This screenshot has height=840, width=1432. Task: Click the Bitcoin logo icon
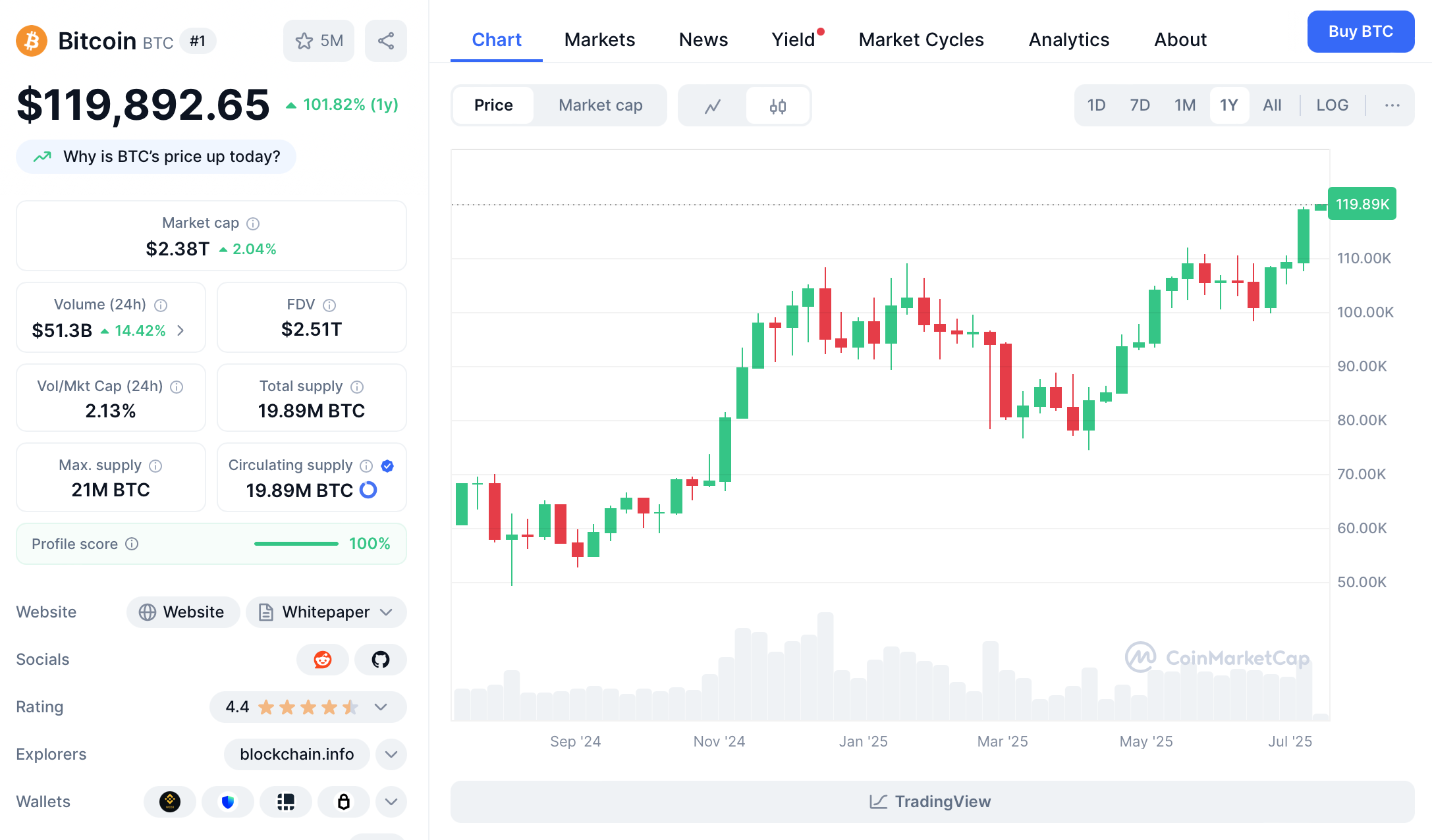(32, 41)
